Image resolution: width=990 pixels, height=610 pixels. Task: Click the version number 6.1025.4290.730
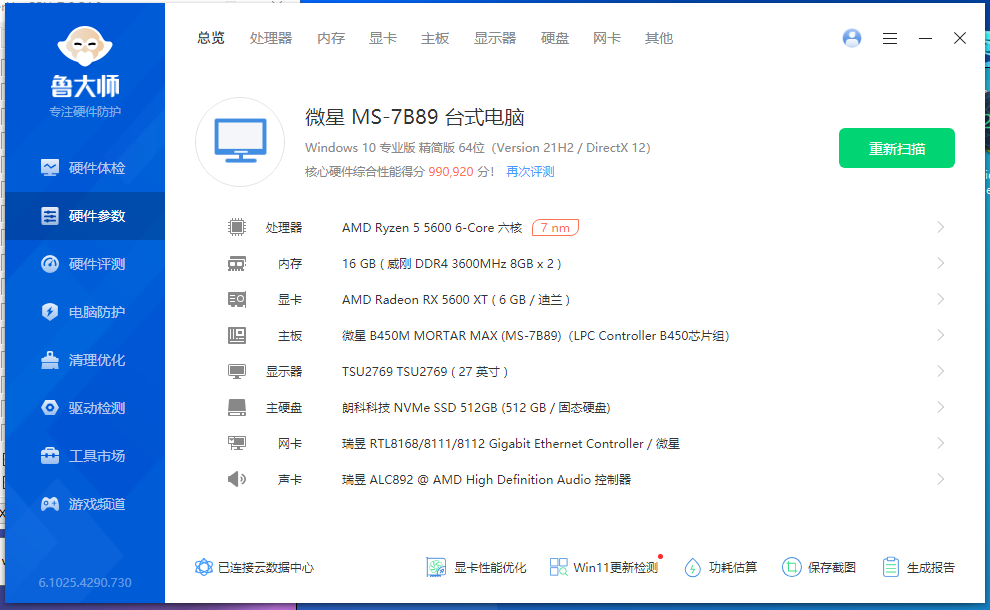tap(85, 582)
